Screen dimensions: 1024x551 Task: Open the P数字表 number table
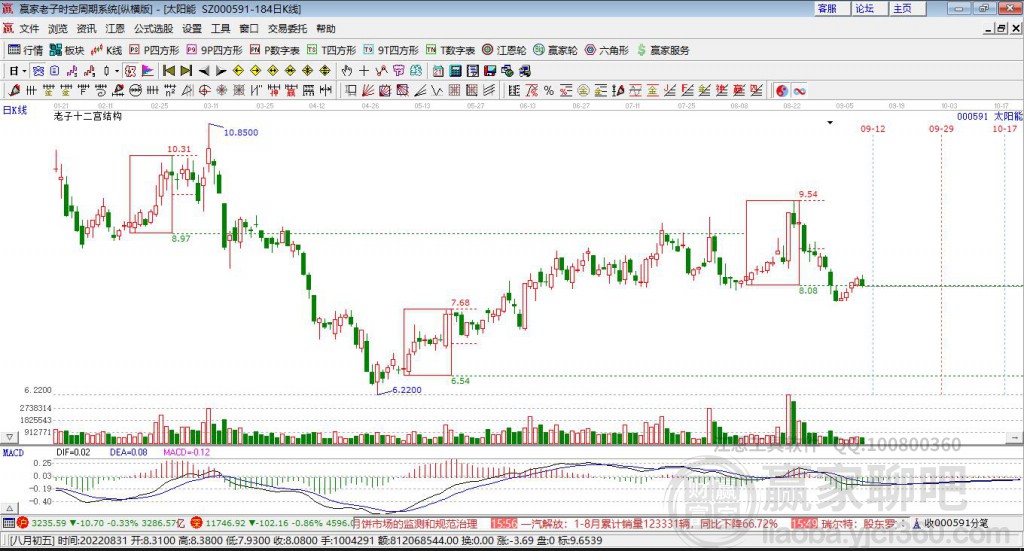coord(275,50)
